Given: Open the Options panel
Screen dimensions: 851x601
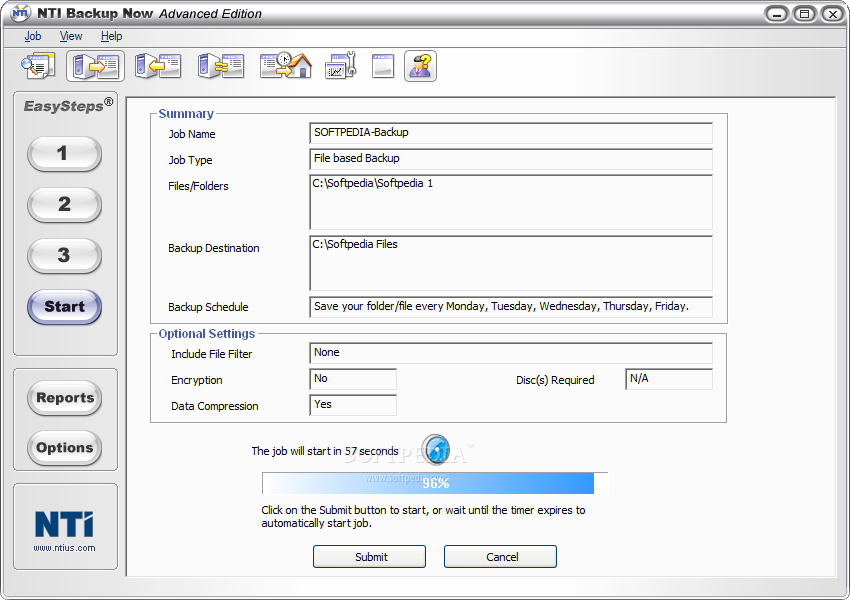Looking at the screenshot, I should coord(65,448).
